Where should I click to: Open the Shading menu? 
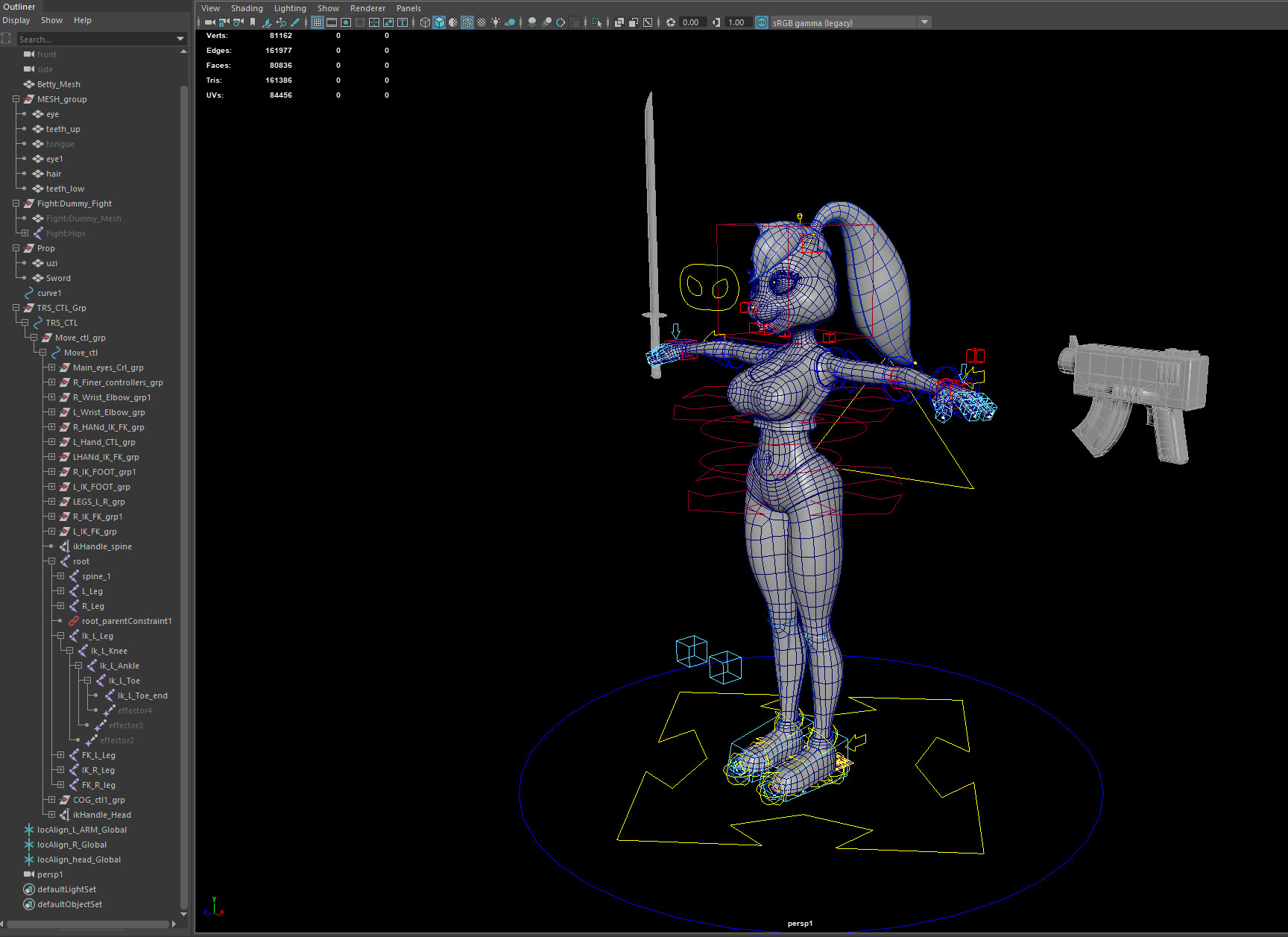pyautogui.click(x=247, y=7)
